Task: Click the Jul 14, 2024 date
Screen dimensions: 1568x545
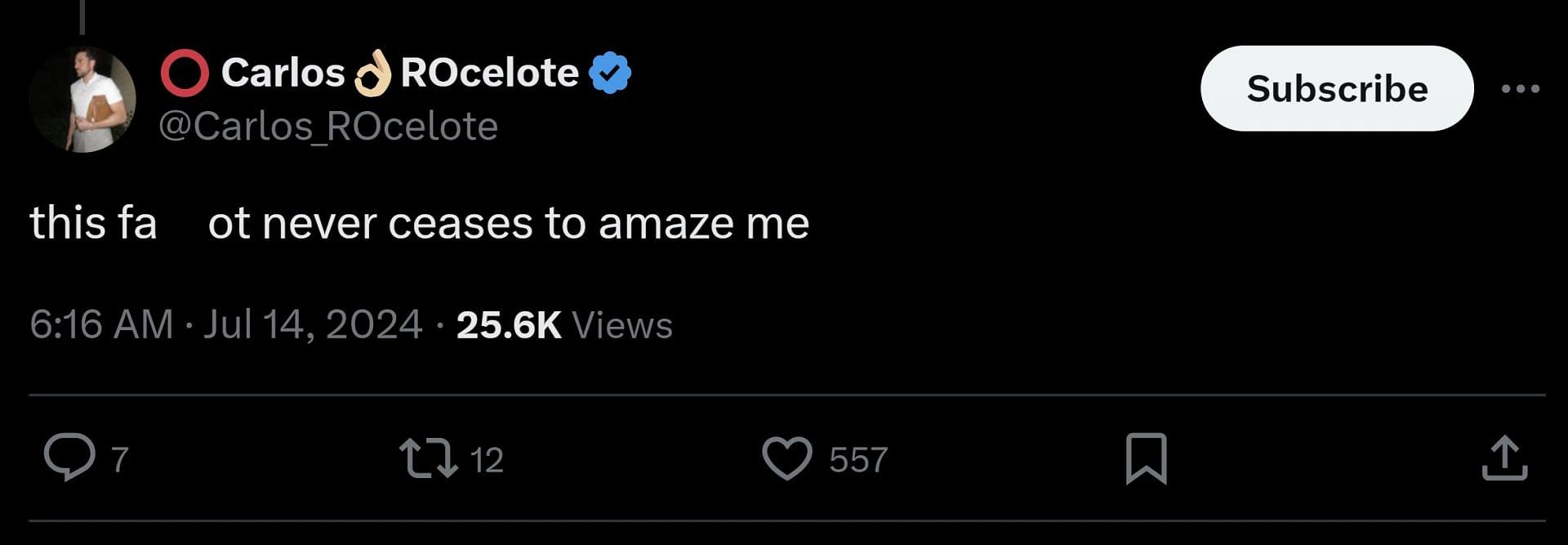Action: [313, 324]
